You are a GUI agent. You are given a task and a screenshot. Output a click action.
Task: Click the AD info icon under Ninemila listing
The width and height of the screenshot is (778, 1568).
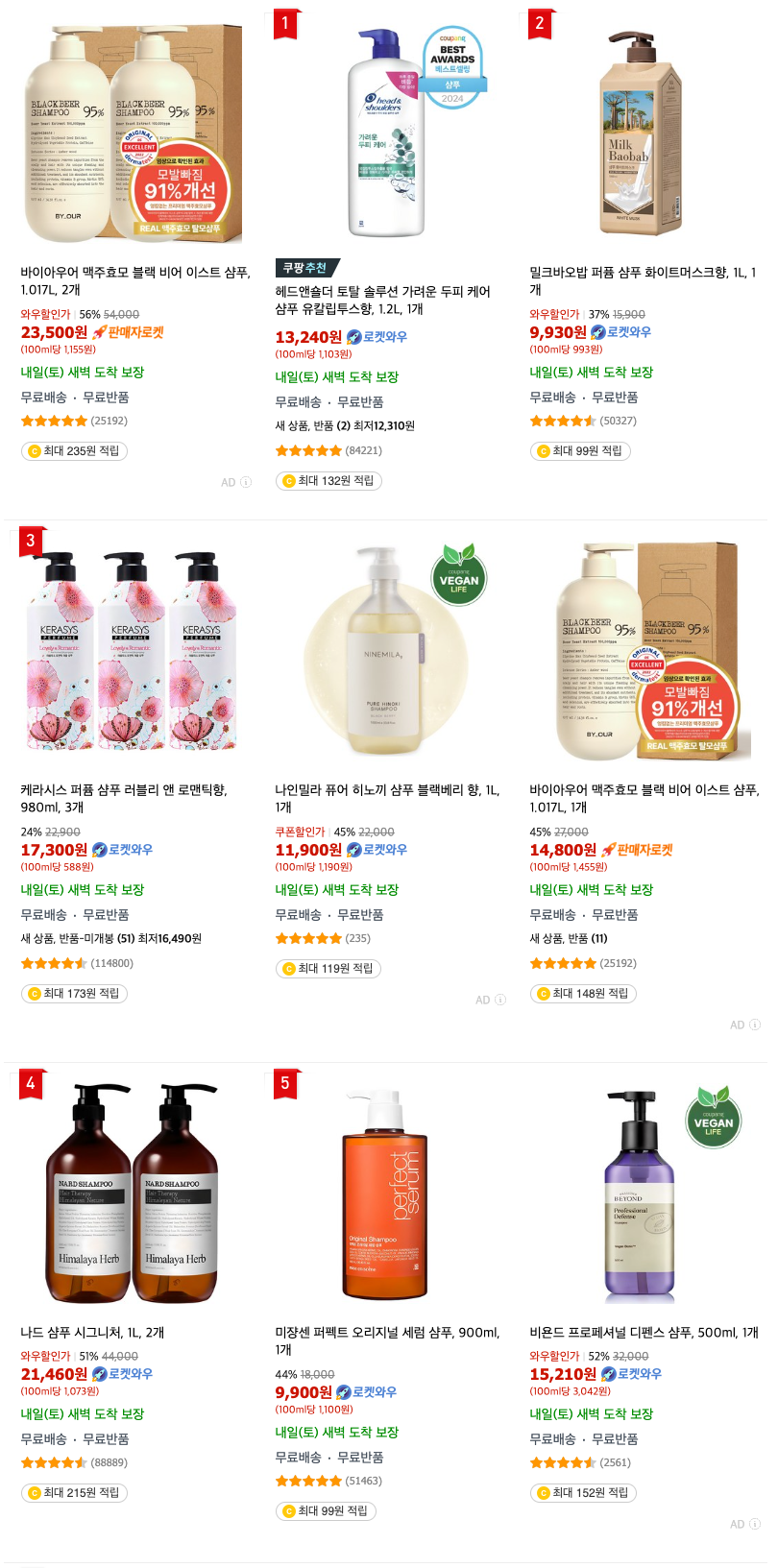(x=500, y=1000)
